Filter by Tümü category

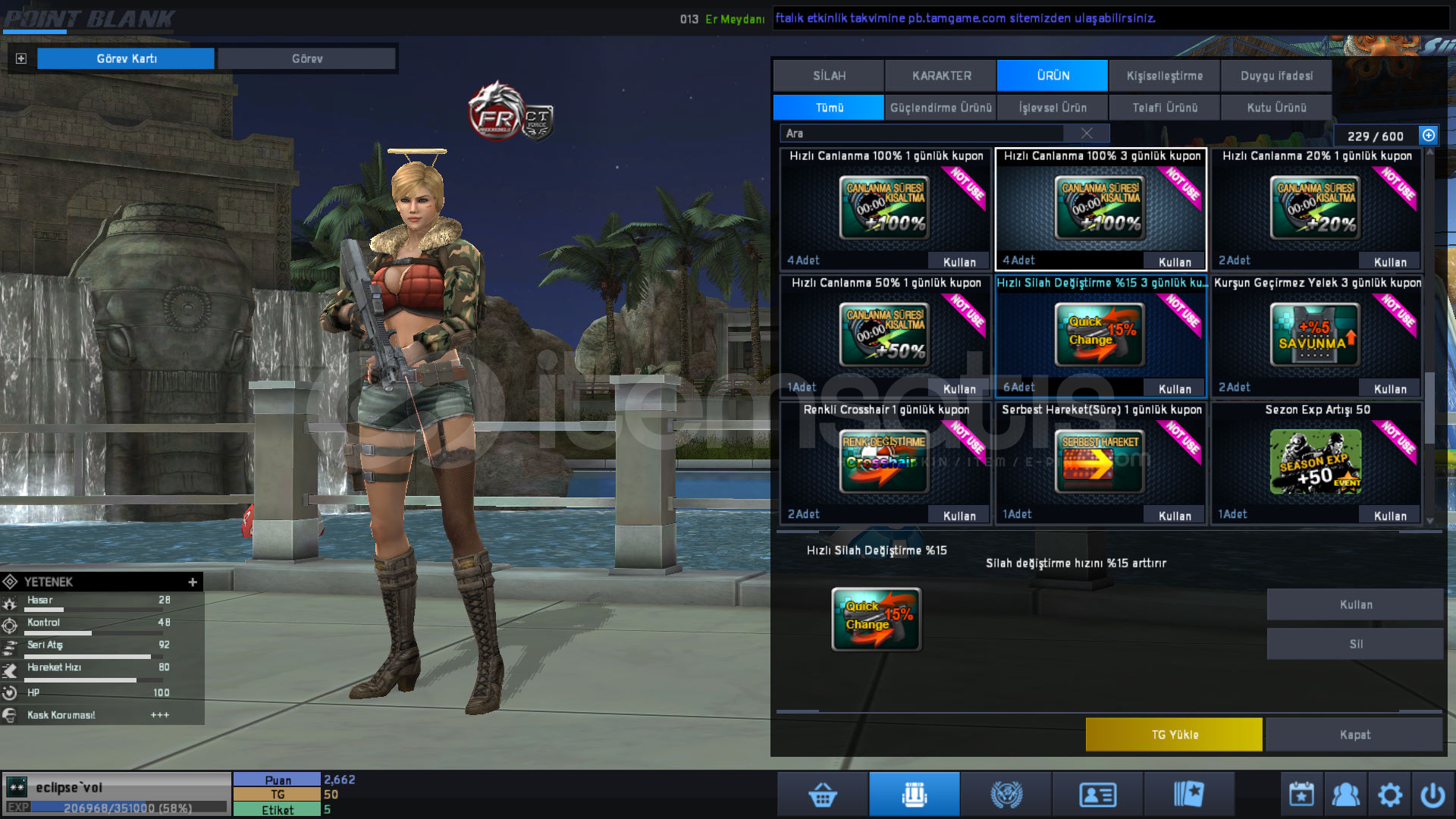coord(829,108)
